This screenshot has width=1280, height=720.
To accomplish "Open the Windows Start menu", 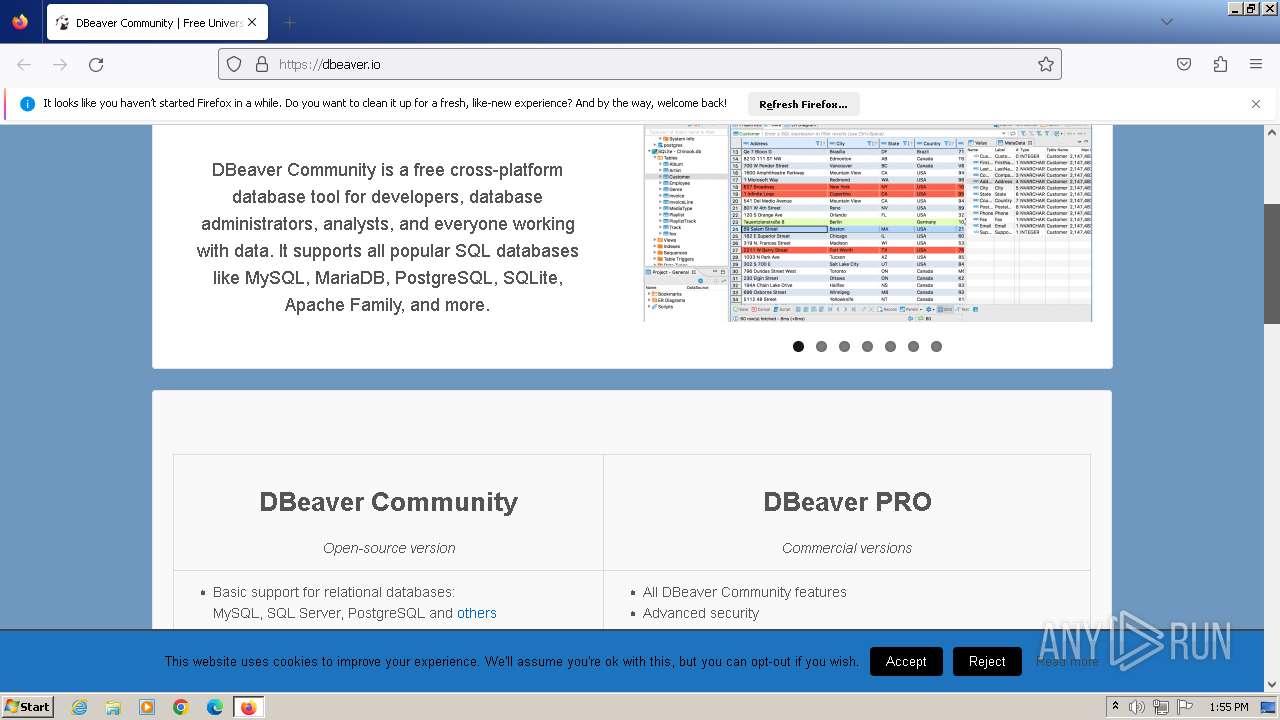I will pos(28,707).
